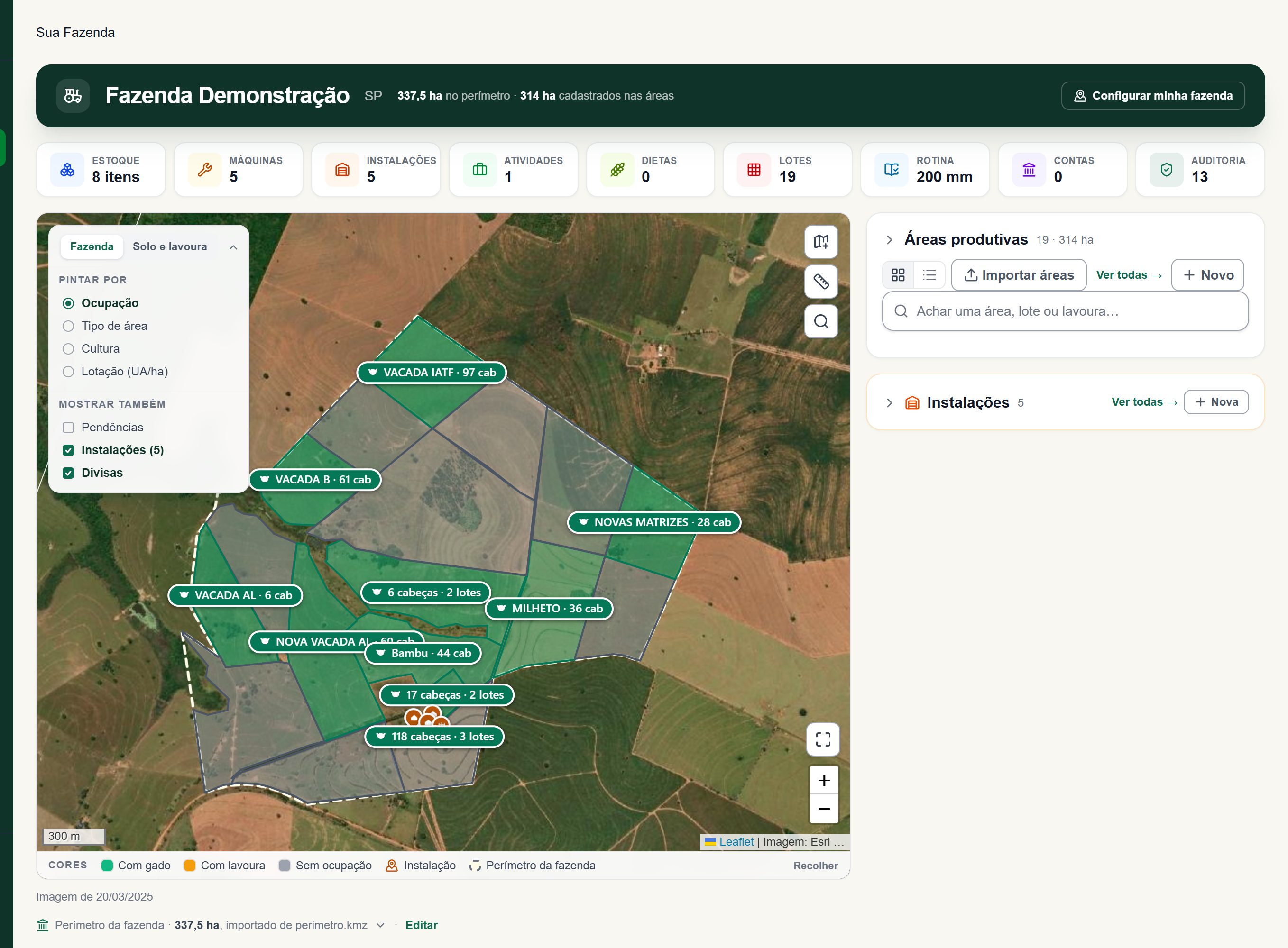
Task: Click the add map area tool icon
Action: 821,242
